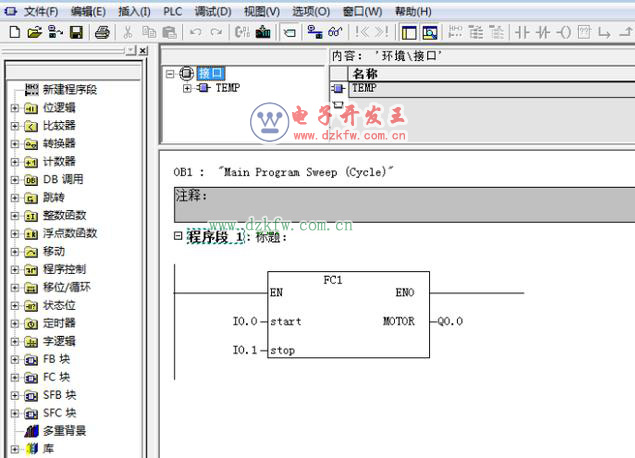Insert a normally open contact from toolbar

523,33
